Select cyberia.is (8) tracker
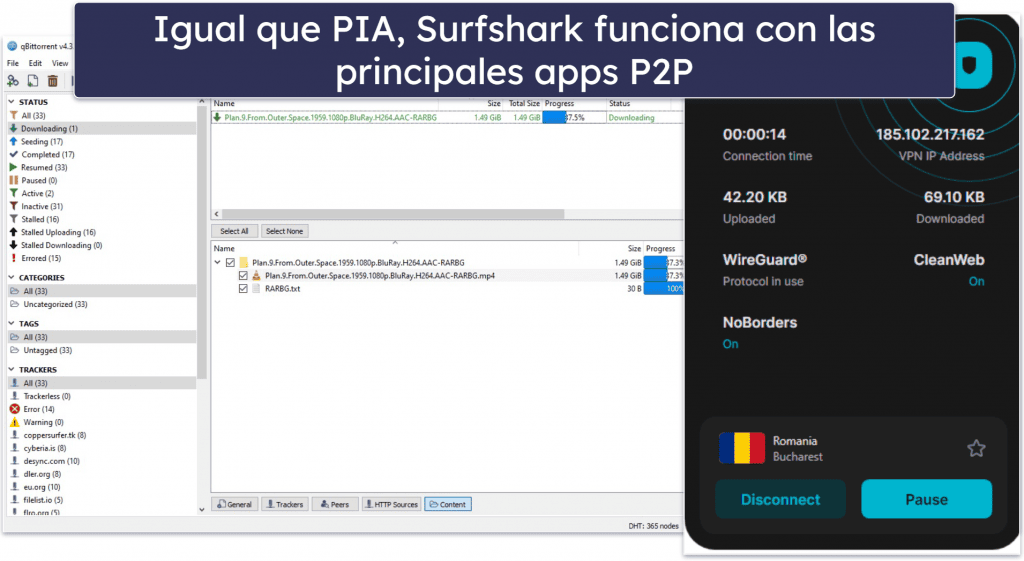 tap(44, 449)
